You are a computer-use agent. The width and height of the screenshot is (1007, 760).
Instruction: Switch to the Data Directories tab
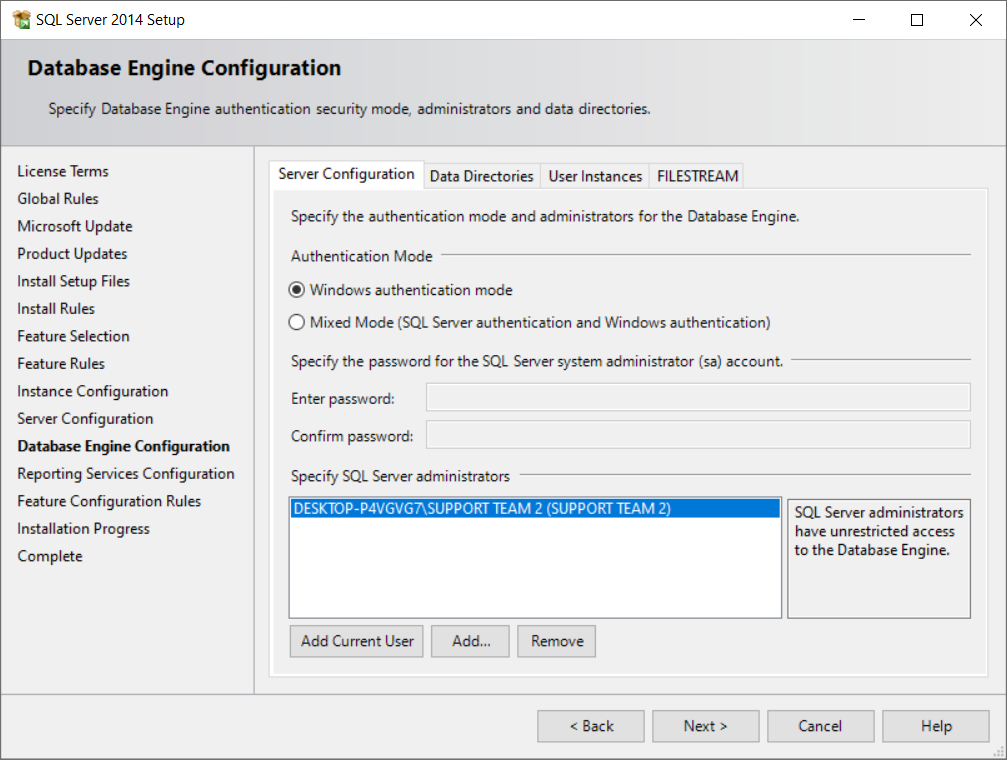[x=481, y=176]
